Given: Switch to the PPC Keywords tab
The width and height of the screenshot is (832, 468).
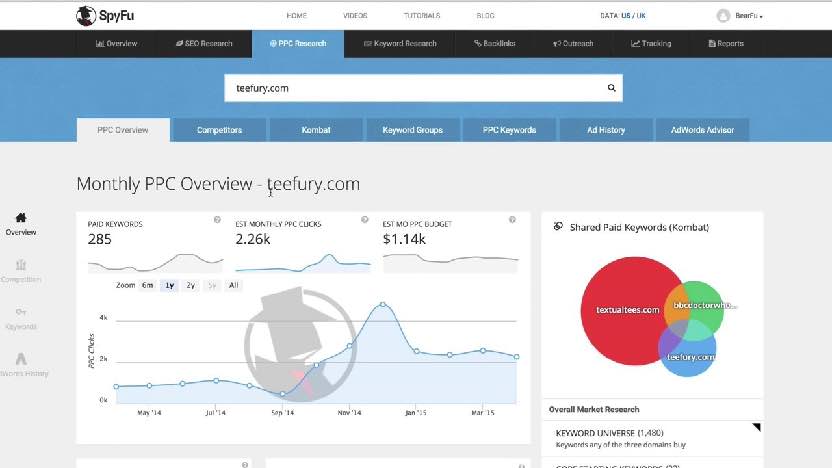Looking at the screenshot, I should (509, 130).
